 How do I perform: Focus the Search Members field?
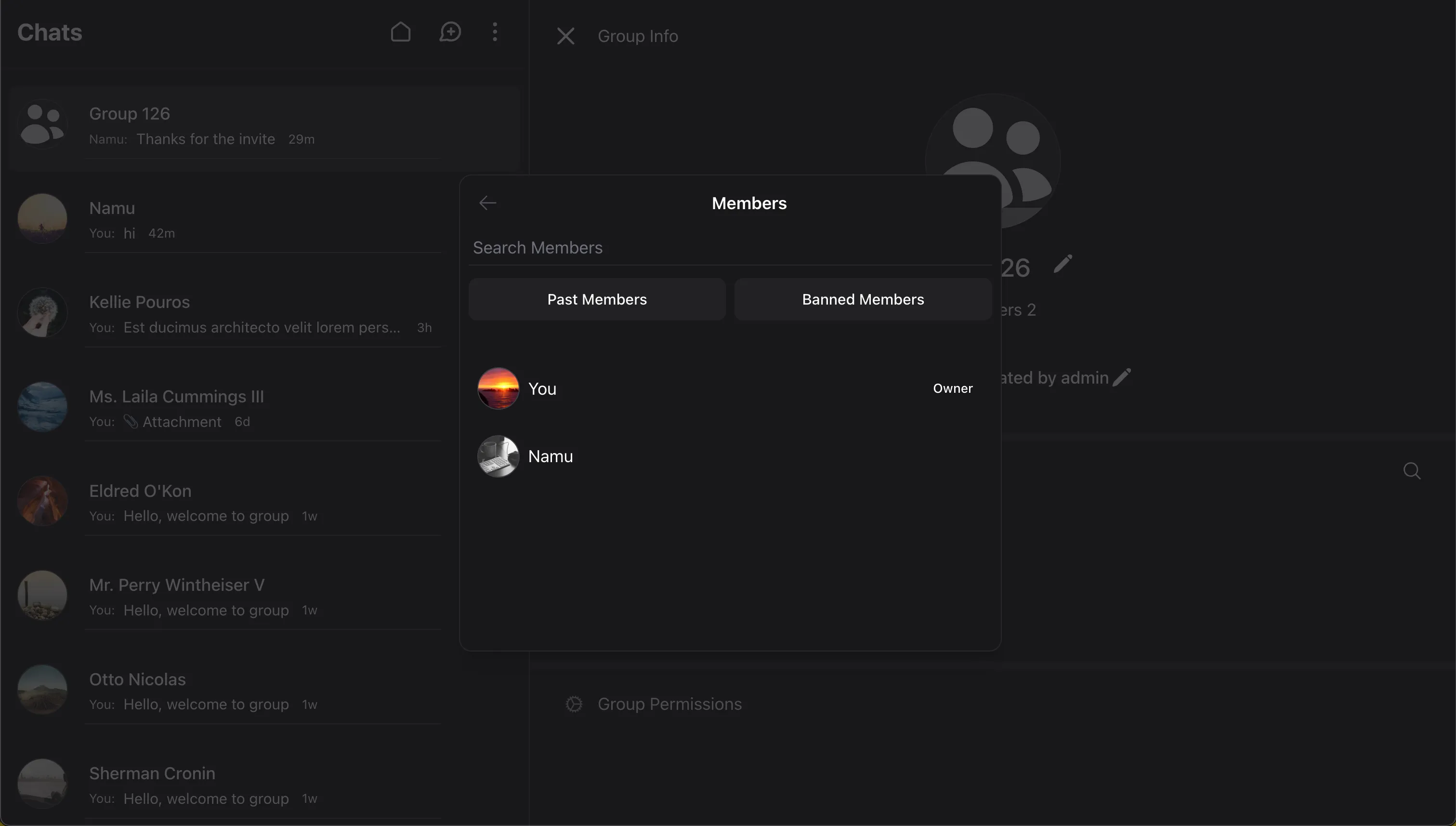[x=730, y=248]
